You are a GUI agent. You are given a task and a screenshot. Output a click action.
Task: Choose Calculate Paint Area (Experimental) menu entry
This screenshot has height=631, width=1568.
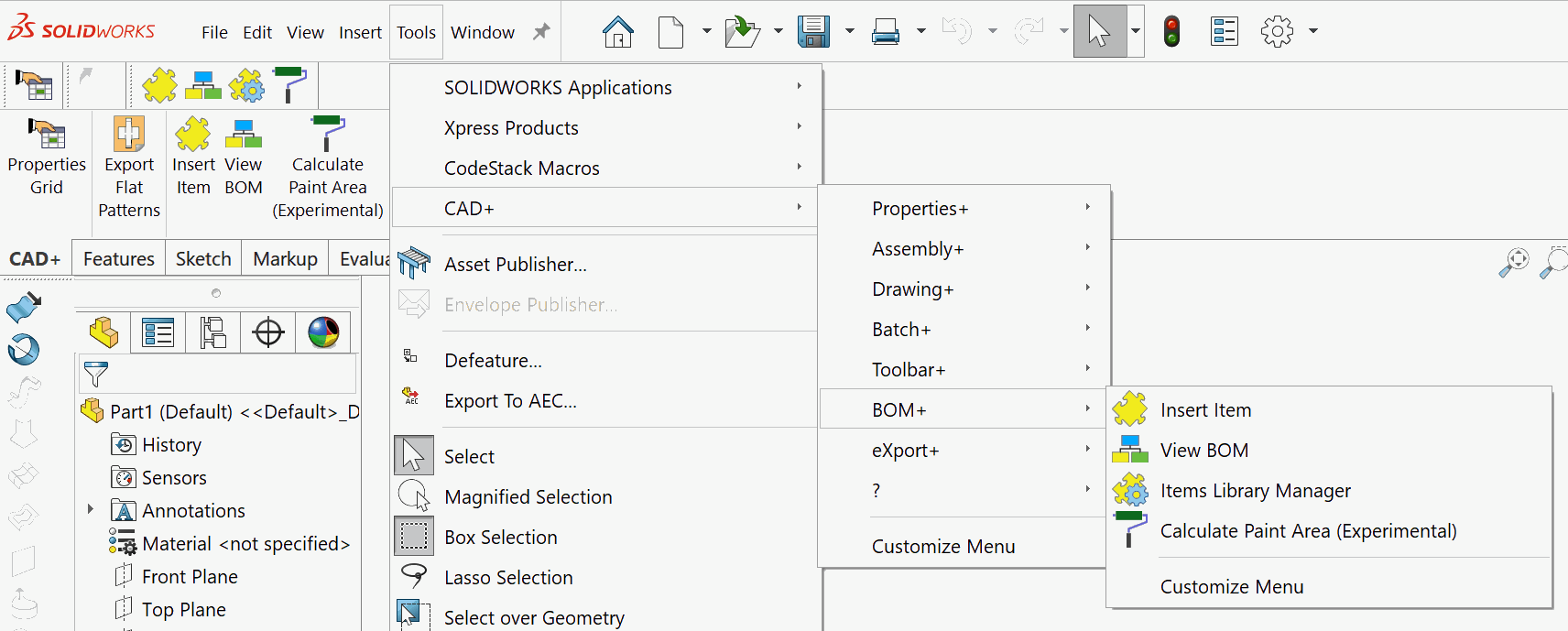pyautogui.click(x=1329, y=531)
